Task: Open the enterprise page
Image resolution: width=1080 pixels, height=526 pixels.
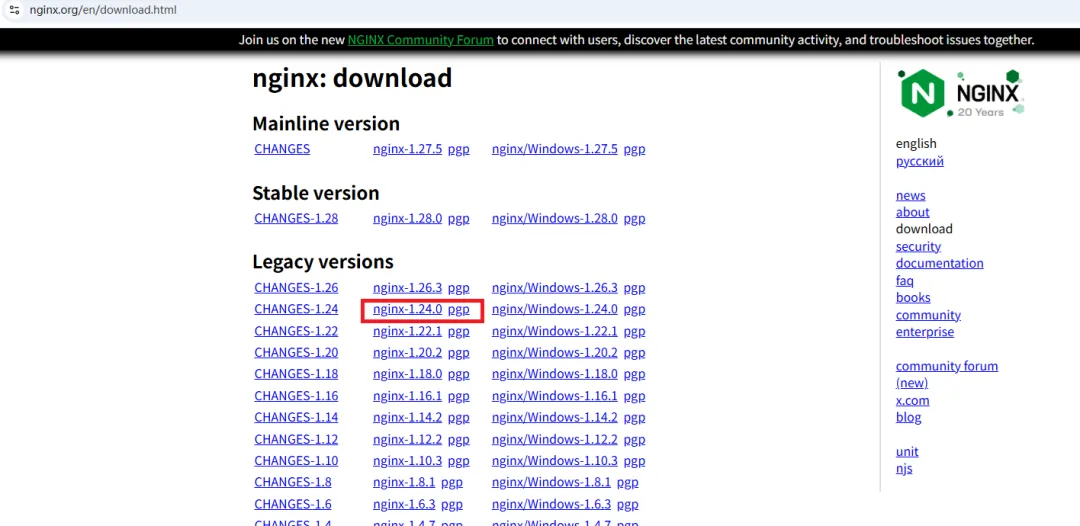Action: [x=924, y=332]
